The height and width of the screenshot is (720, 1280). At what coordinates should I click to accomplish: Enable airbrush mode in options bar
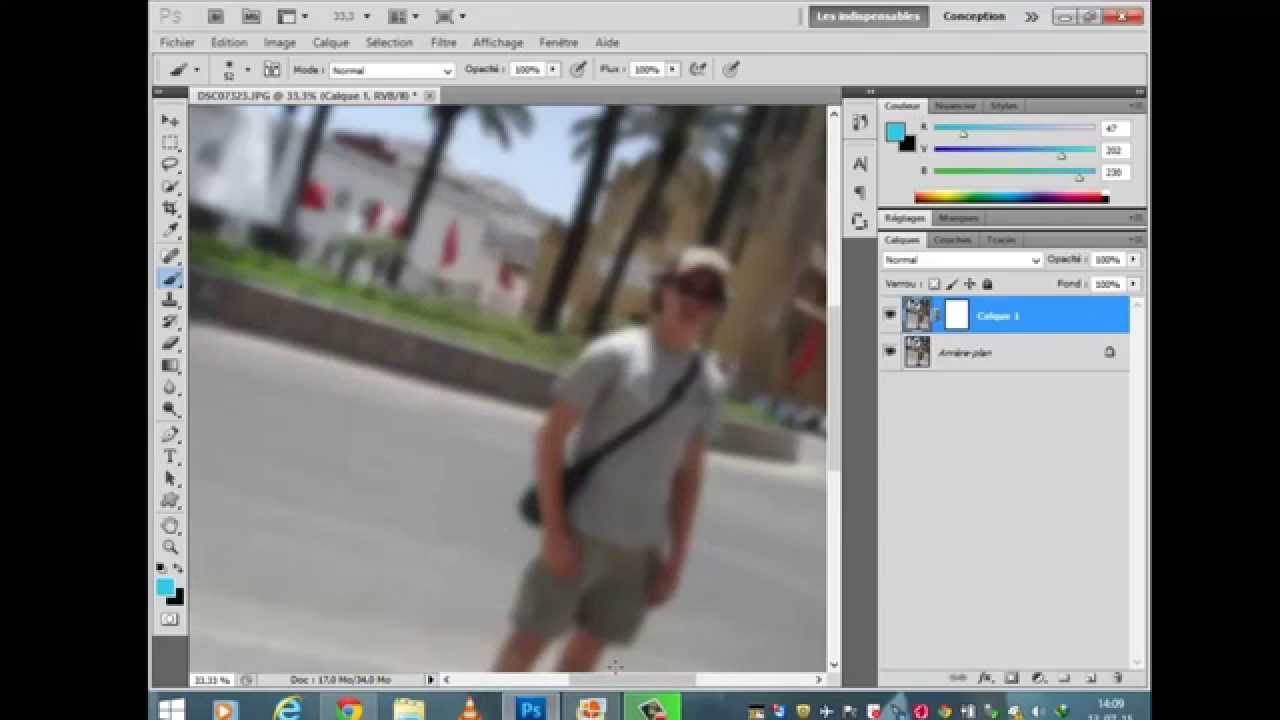click(x=698, y=69)
